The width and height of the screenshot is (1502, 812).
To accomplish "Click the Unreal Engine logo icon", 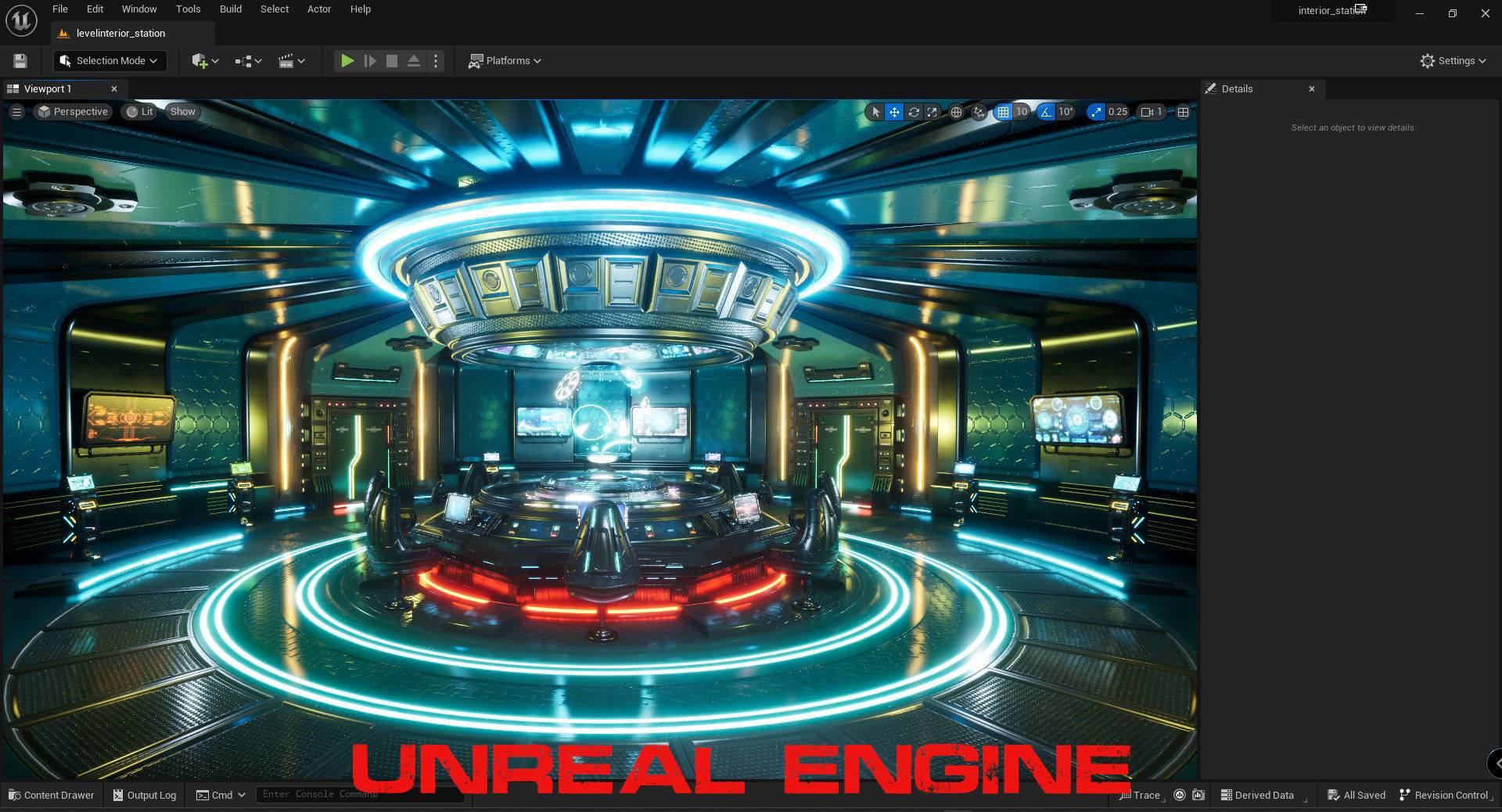I will 21,20.
